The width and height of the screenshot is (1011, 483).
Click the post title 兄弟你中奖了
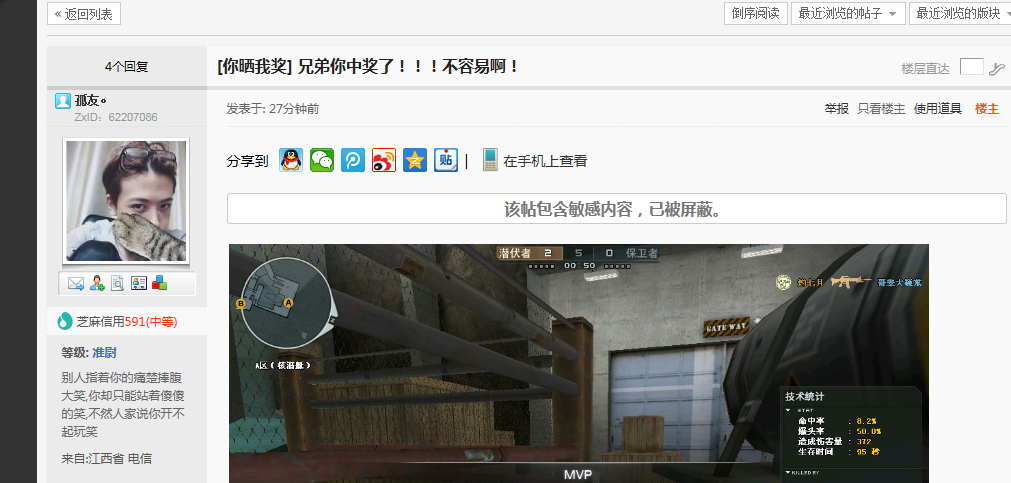408,66
